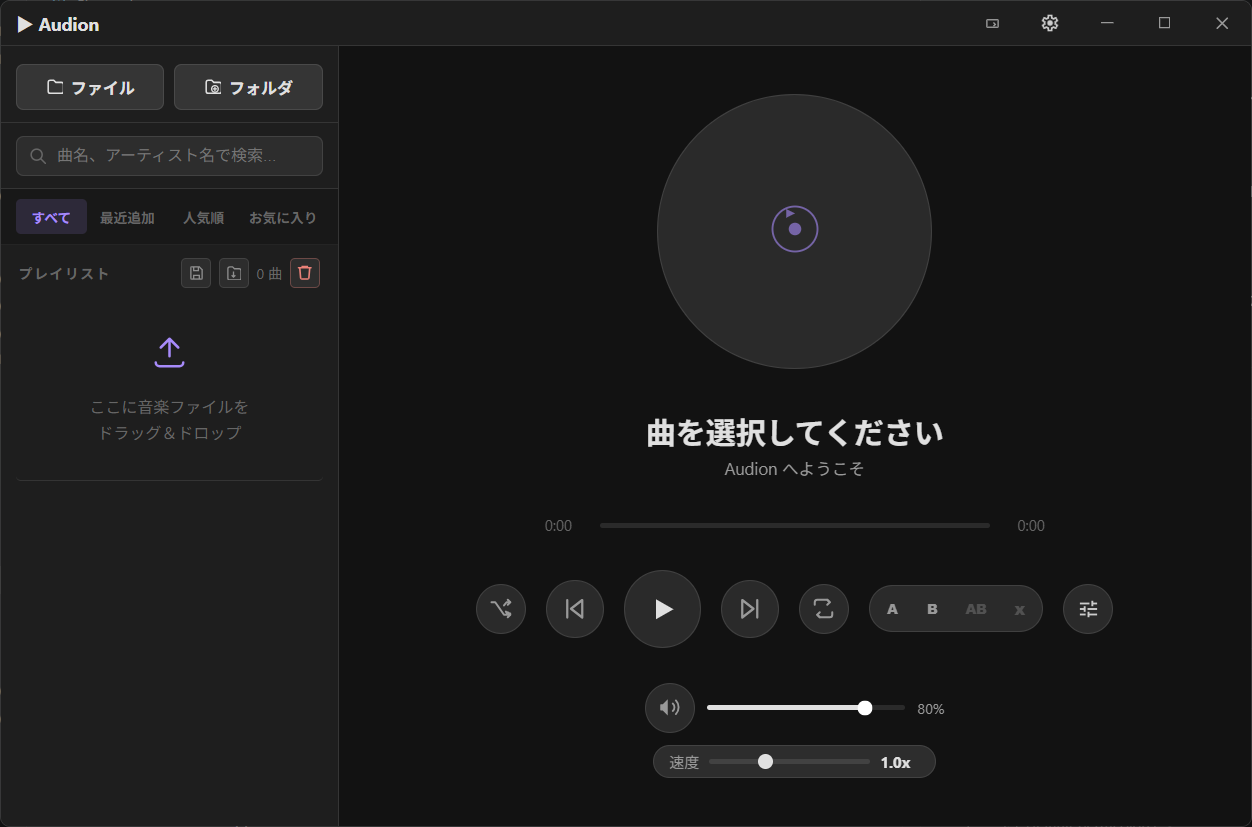
Task: Click the Audion へようこそ subtitle
Action: pos(794,468)
